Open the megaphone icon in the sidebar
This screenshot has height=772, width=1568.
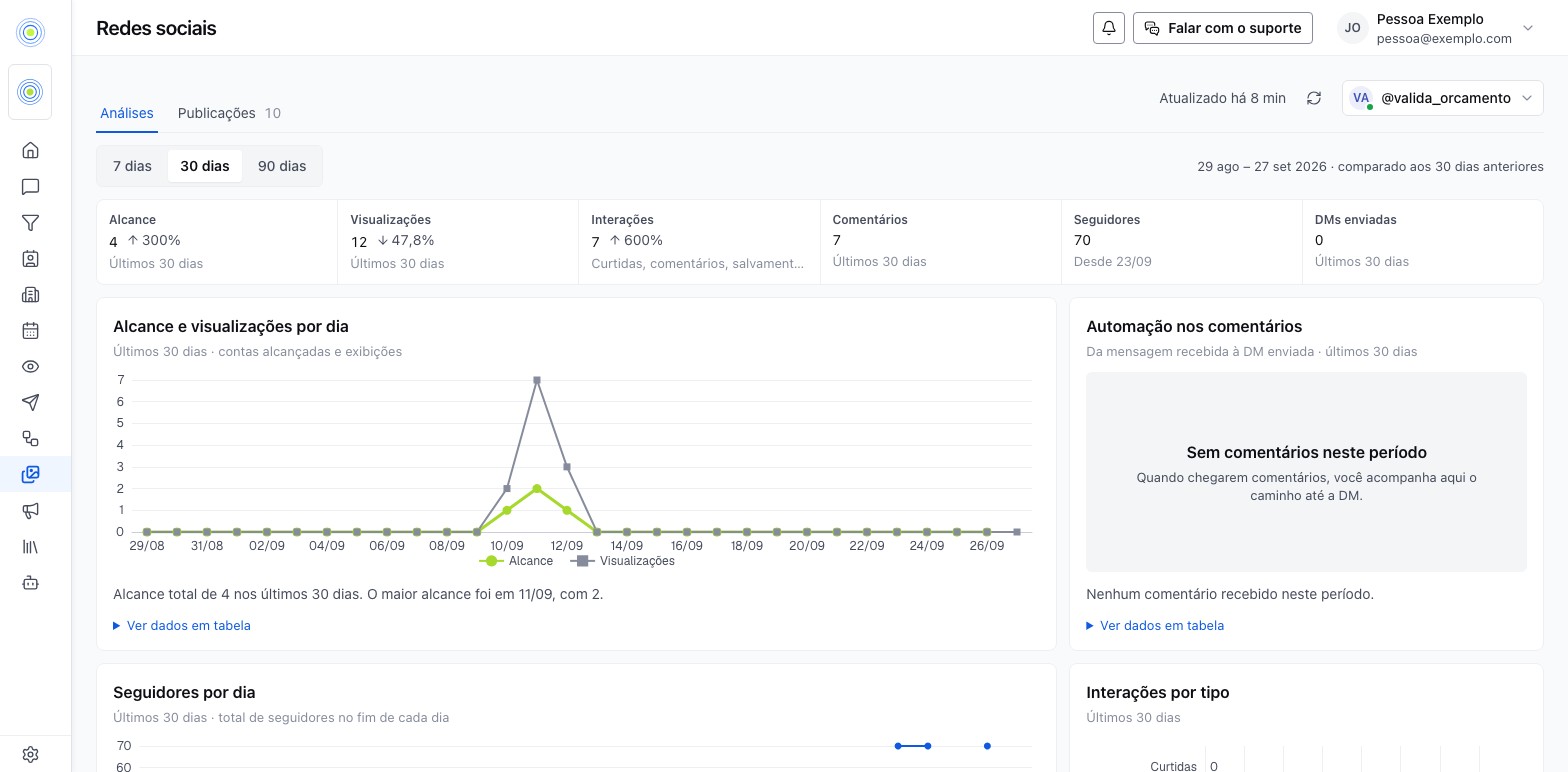click(30, 510)
